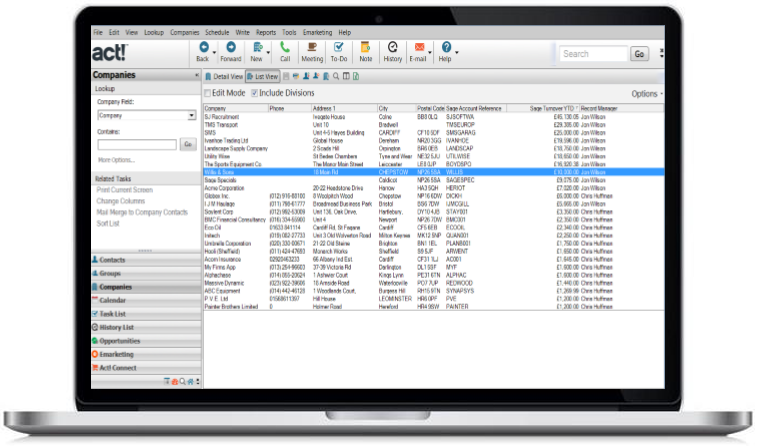Click the To-Do toolbar icon

pyautogui.click(x=338, y=47)
